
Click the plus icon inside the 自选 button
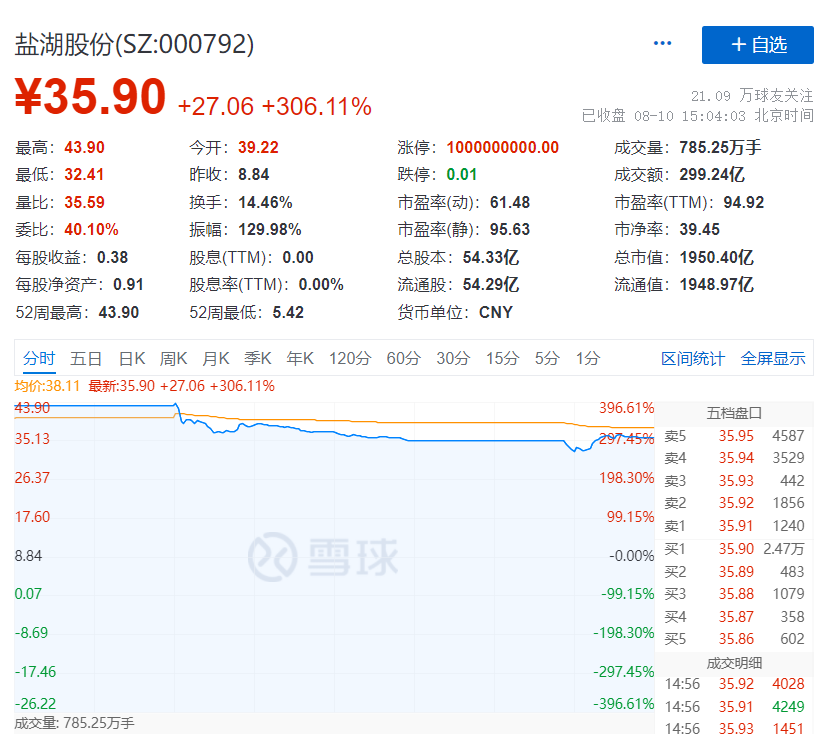coord(738,44)
